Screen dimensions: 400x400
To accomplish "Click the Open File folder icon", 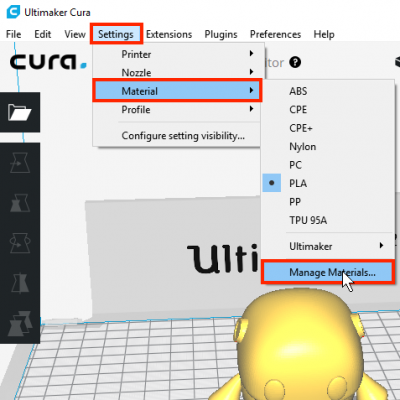I will 20,112.
